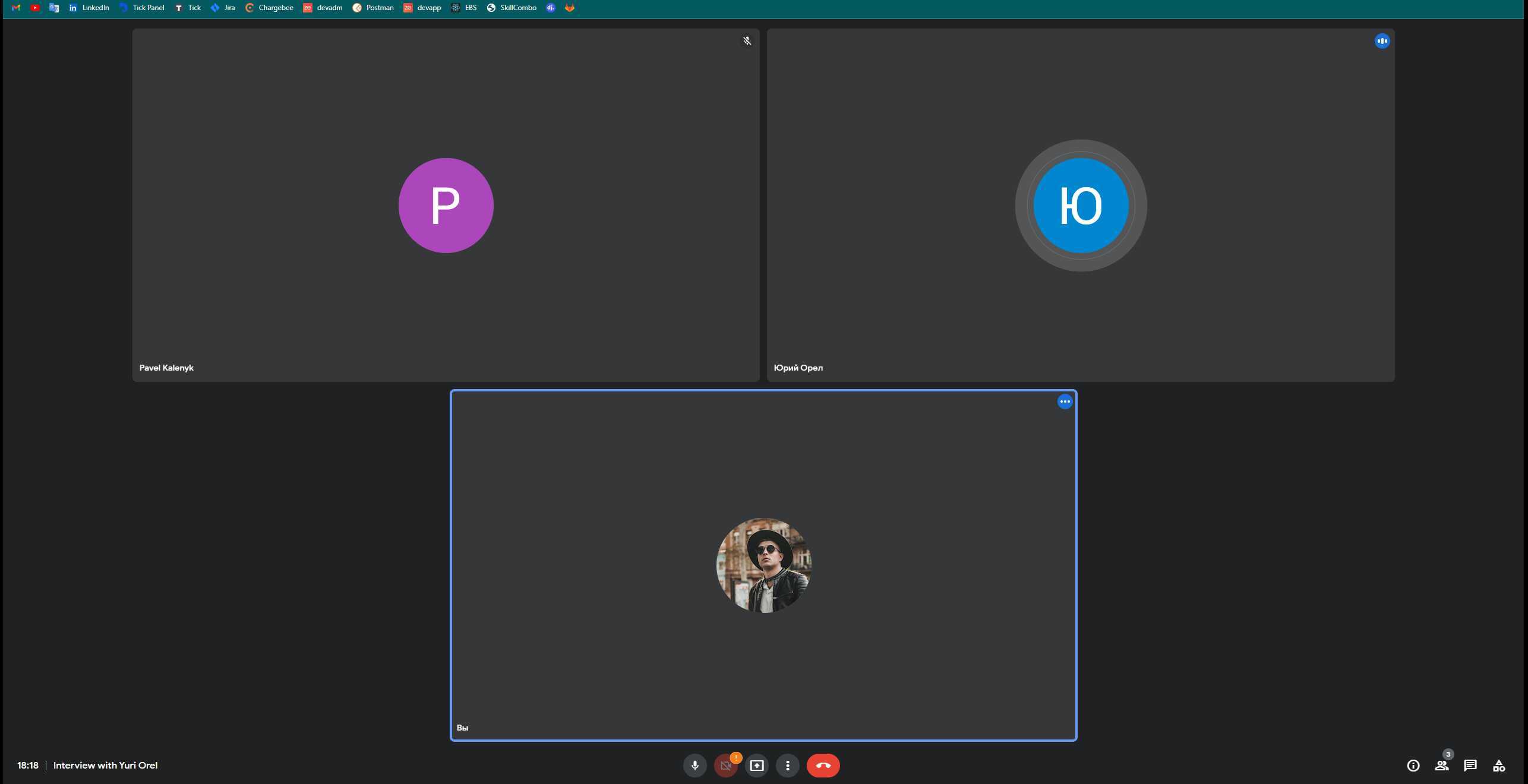Screen dimensions: 1528x784
Task: Select Pavel Kalenyk's purple avatar tile
Action: click(446, 206)
